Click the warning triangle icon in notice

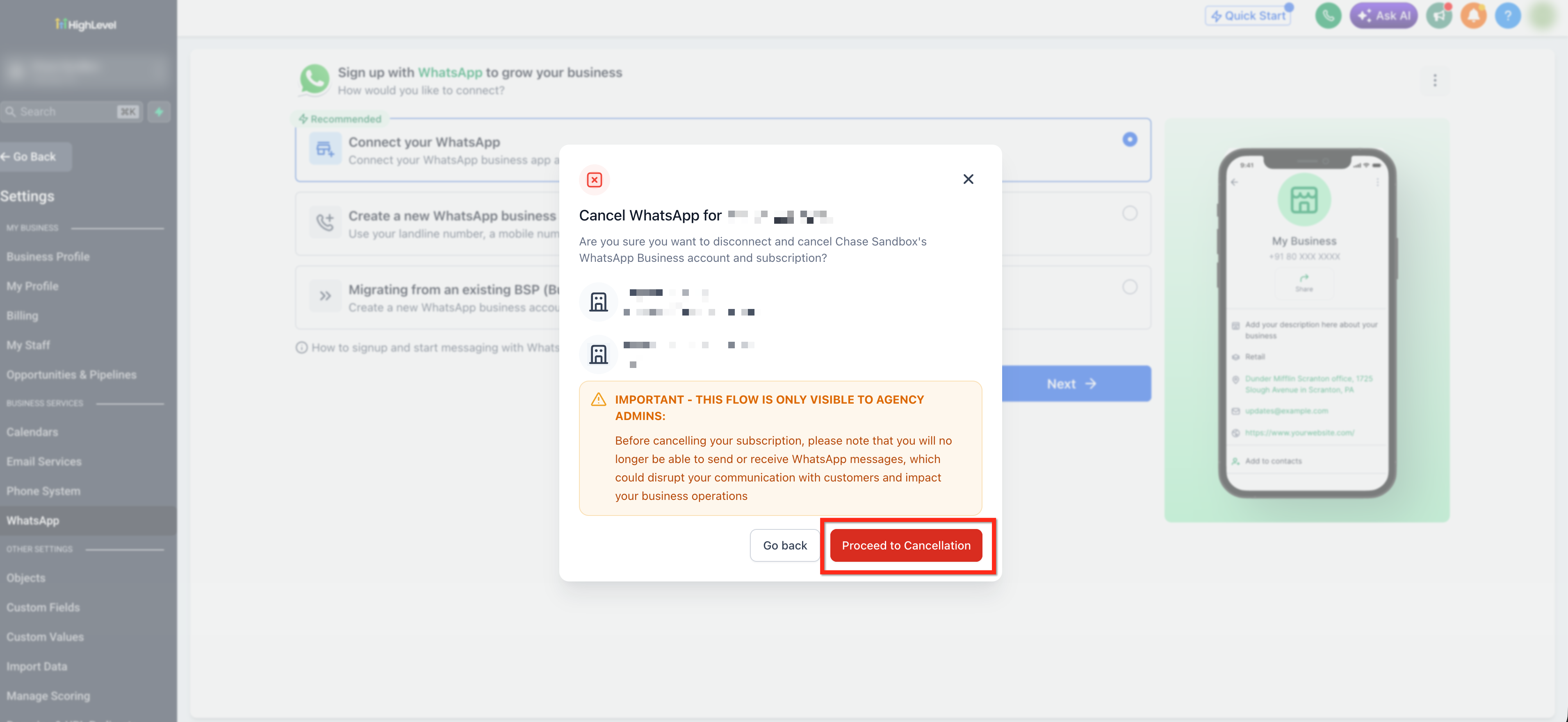[x=598, y=400]
